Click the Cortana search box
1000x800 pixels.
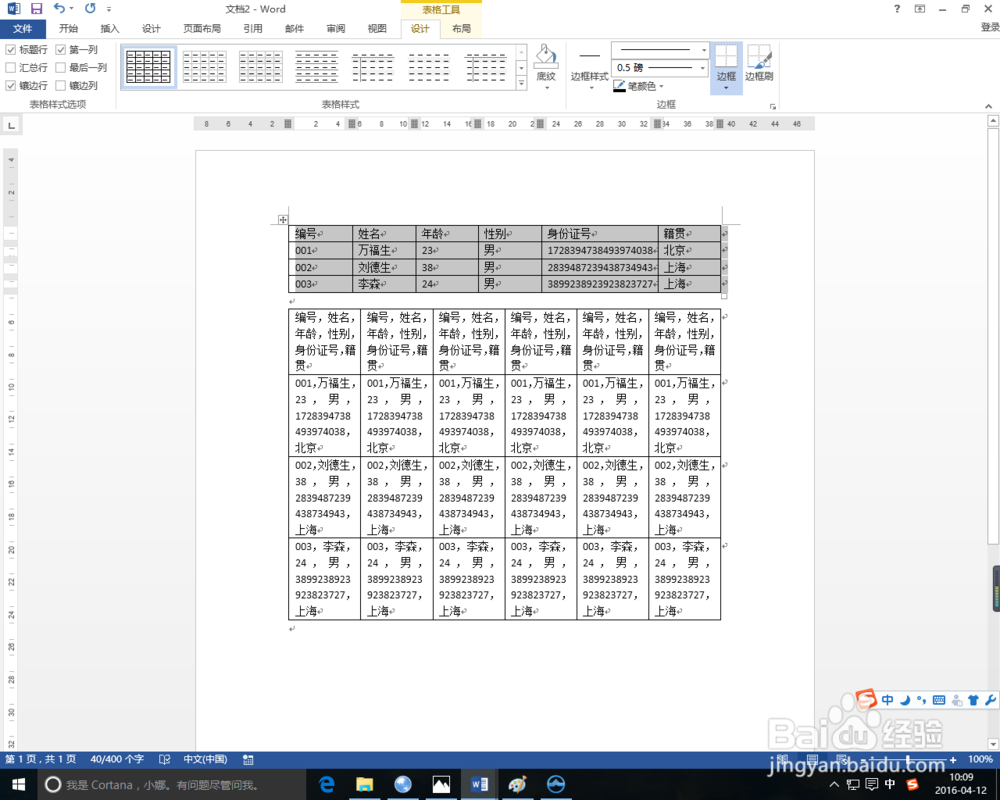172,785
